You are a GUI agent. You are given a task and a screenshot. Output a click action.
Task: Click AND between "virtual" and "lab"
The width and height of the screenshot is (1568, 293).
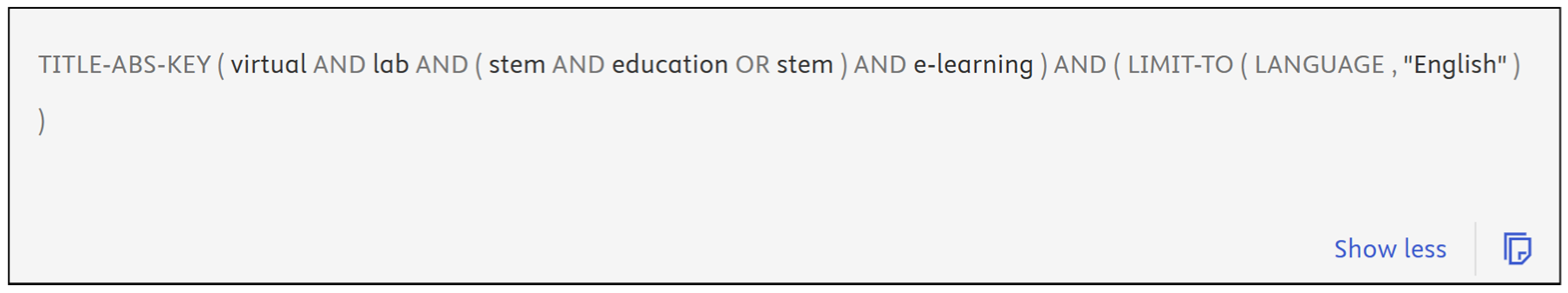point(339,64)
